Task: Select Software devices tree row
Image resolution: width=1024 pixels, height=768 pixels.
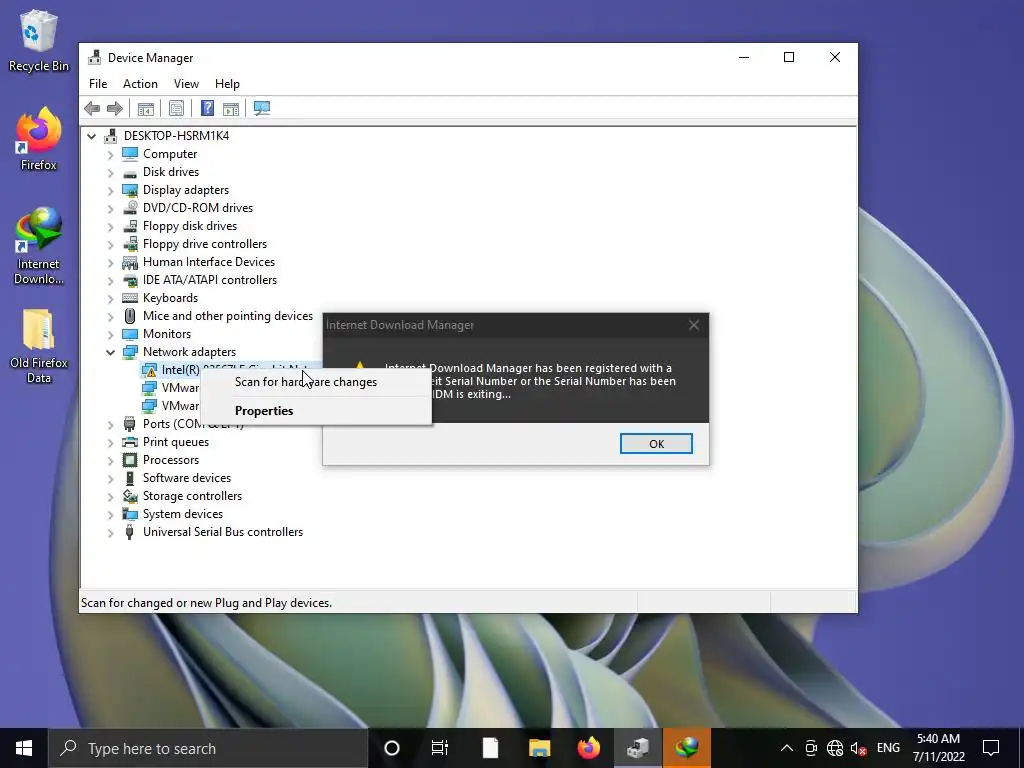Action: [x=187, y=478]
